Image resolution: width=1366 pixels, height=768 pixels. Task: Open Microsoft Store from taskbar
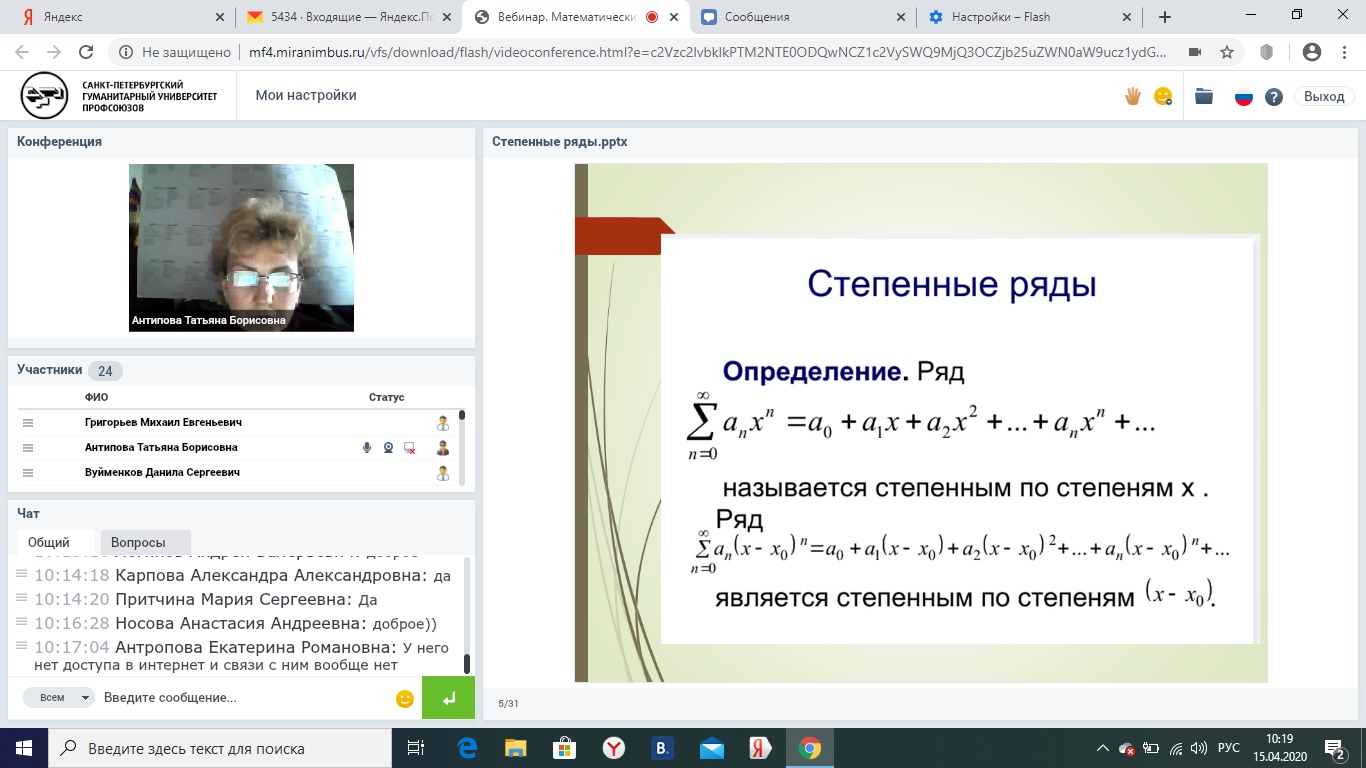click(x=565, y=748)
